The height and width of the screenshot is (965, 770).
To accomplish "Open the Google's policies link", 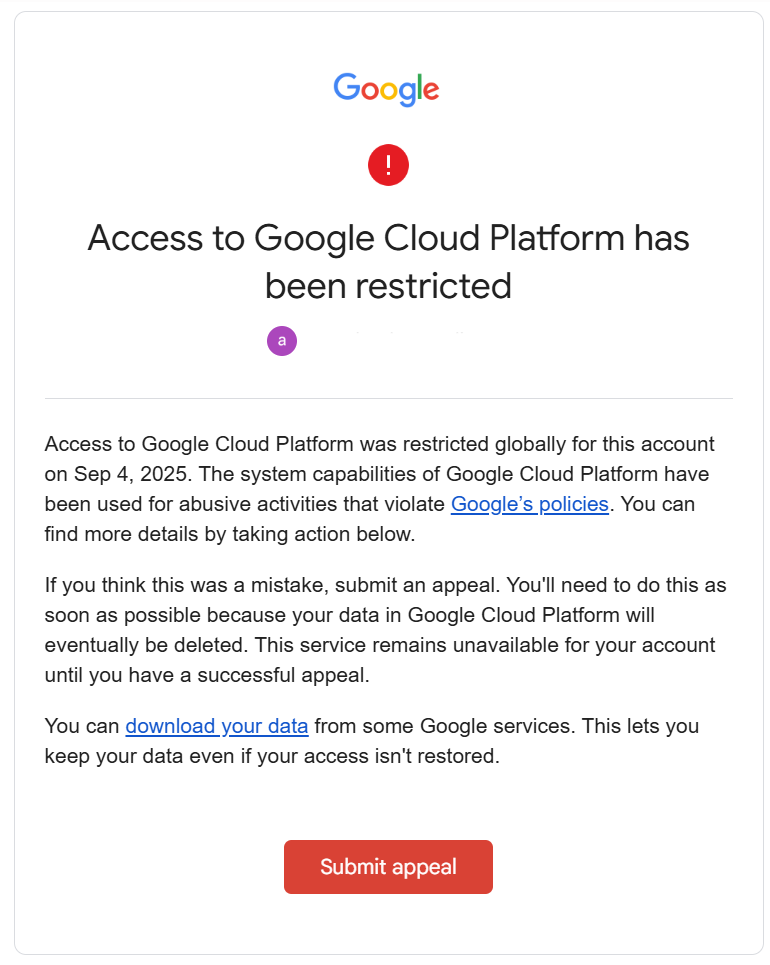I will (529, 504).
